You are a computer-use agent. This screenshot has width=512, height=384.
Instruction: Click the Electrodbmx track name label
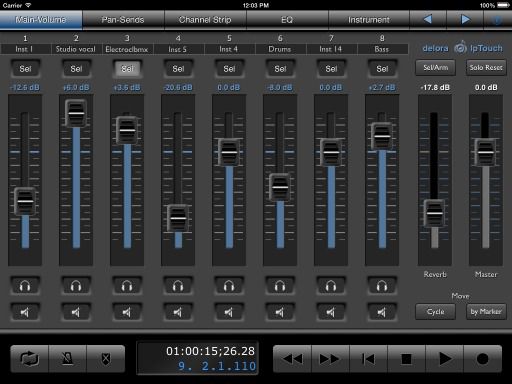point(127,49)
